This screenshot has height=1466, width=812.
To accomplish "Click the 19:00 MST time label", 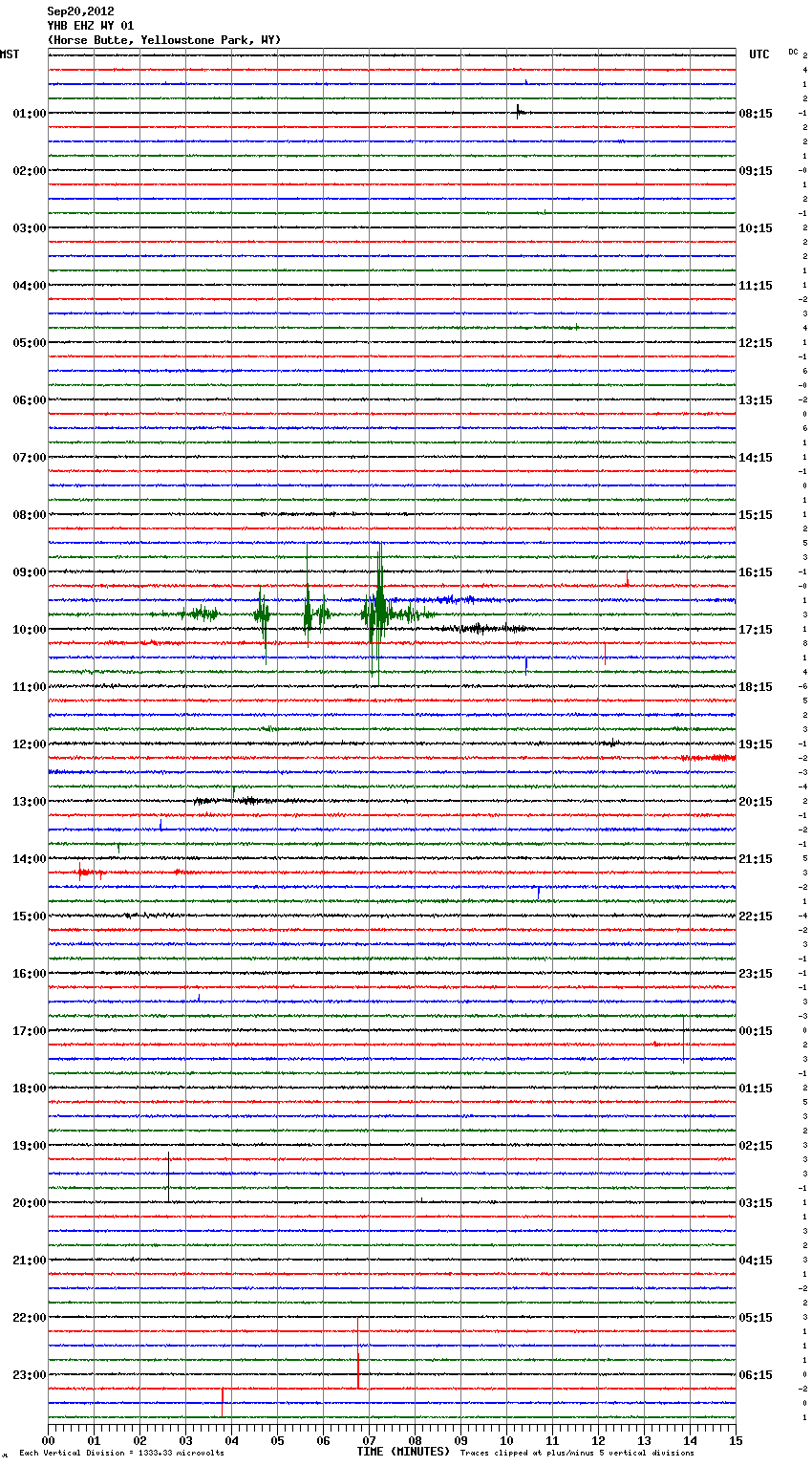I will pos(30,1146).
